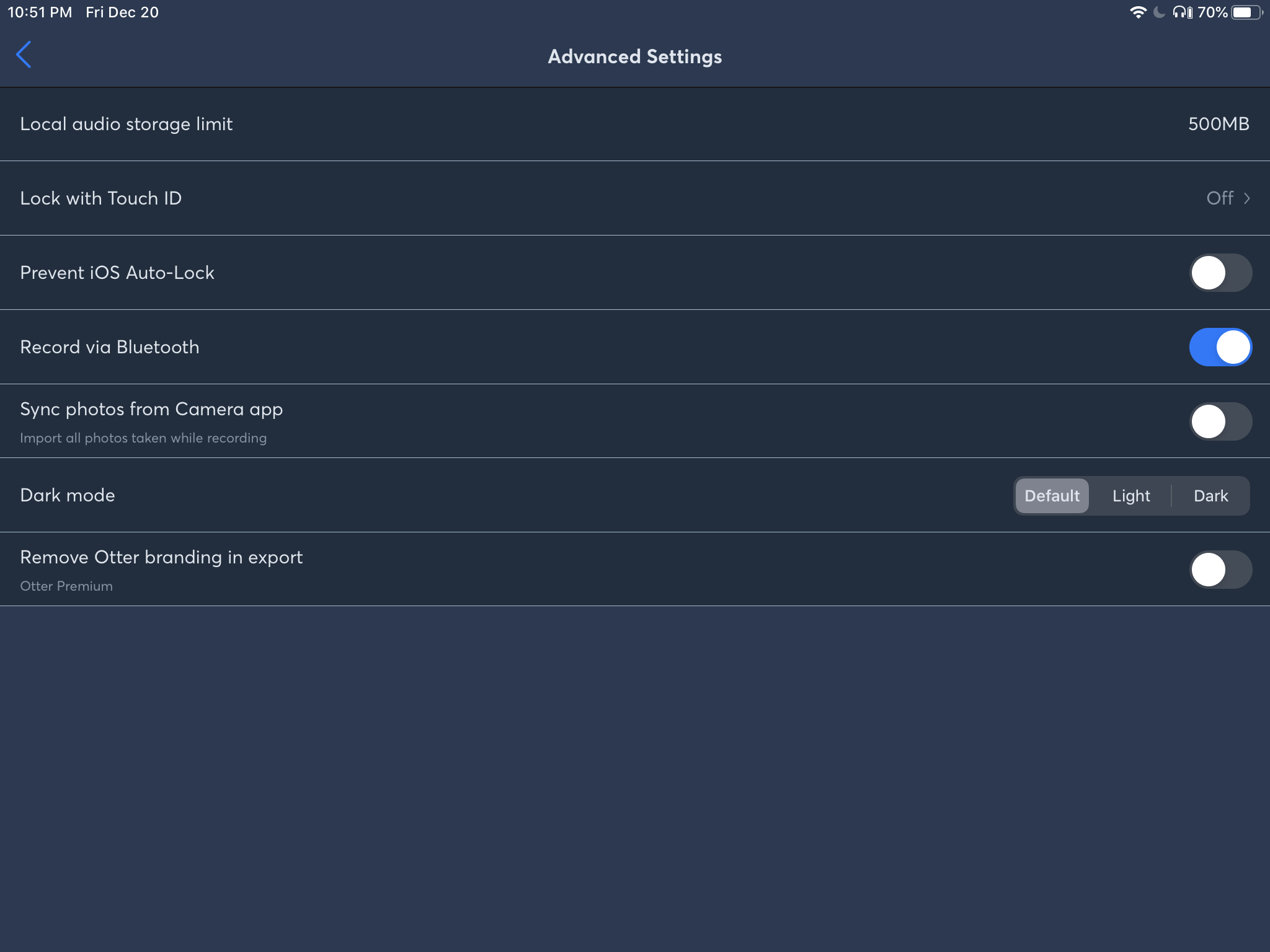Tap the back arrow icon

24,55
